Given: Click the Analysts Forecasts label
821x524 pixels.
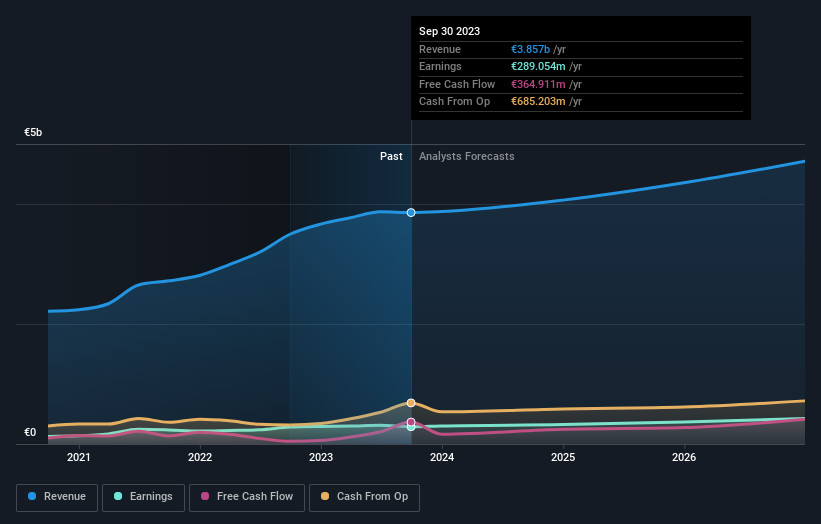Looking at the screenshot, I should click(x=467, y=157).
